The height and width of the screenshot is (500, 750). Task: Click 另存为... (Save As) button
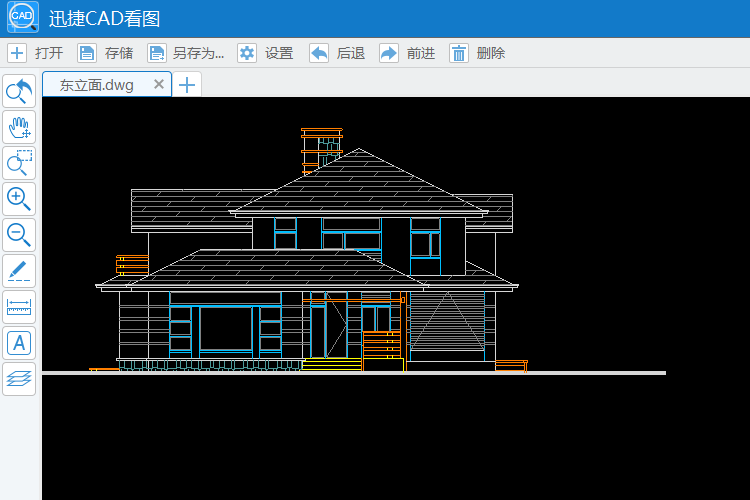tap(185, 54)
